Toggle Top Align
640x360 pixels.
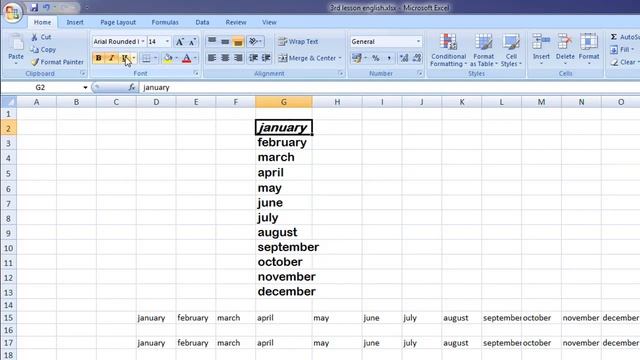tap(212, 41)
